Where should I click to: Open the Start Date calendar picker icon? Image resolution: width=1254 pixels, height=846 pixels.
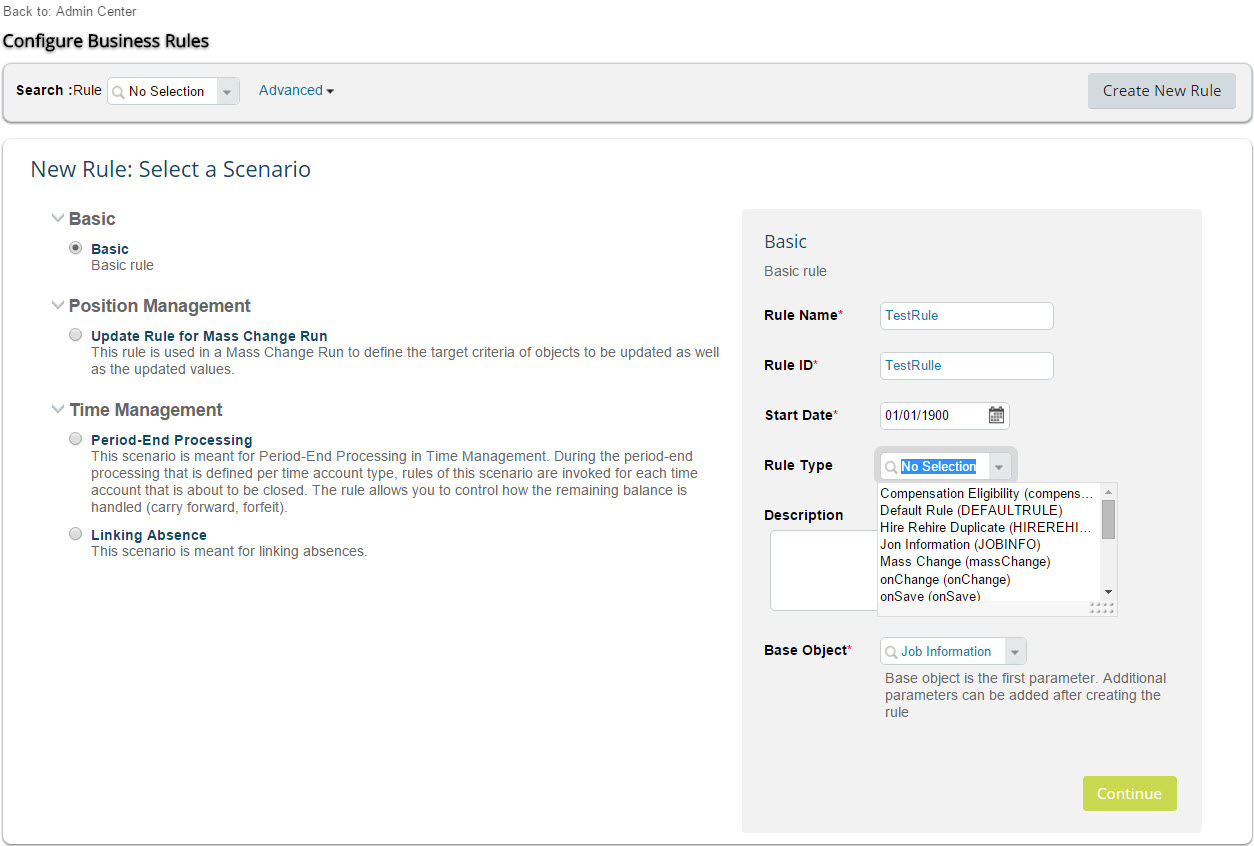click(x=996, y=415)
